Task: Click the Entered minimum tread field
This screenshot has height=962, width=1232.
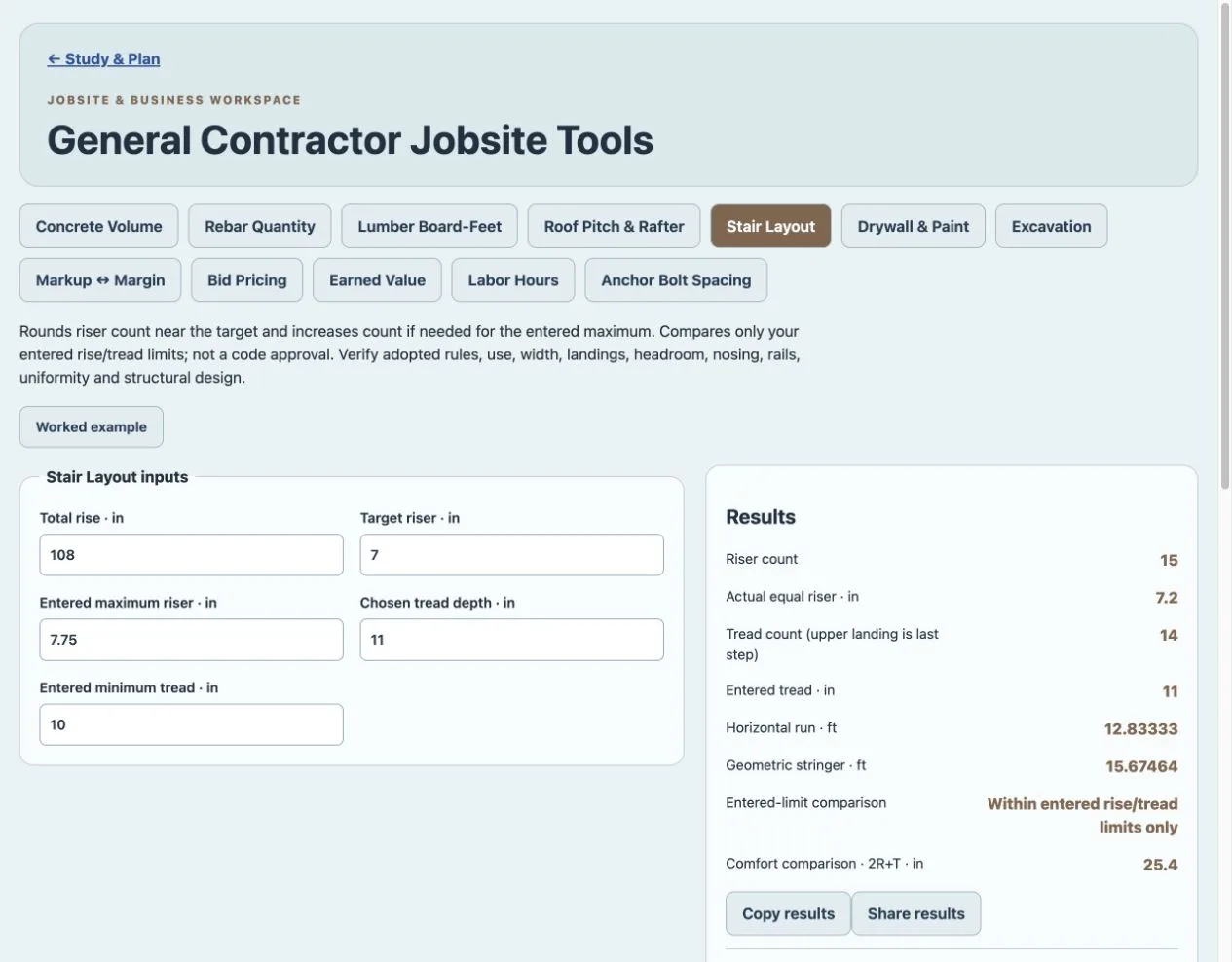Action: (x=191, y=724)
